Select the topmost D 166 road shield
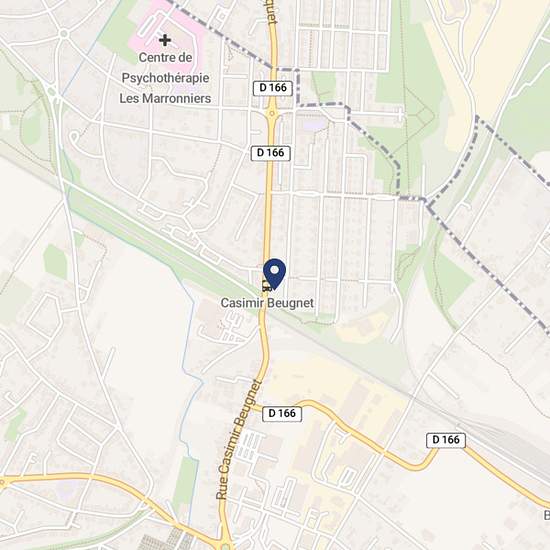The width and height of the screenshot is (550, 550). point(273,88)
